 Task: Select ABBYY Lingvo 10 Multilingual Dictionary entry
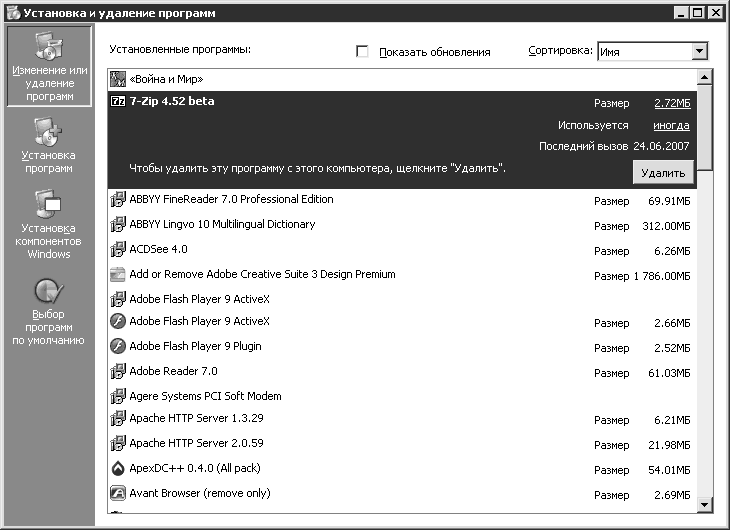point(402,225)
